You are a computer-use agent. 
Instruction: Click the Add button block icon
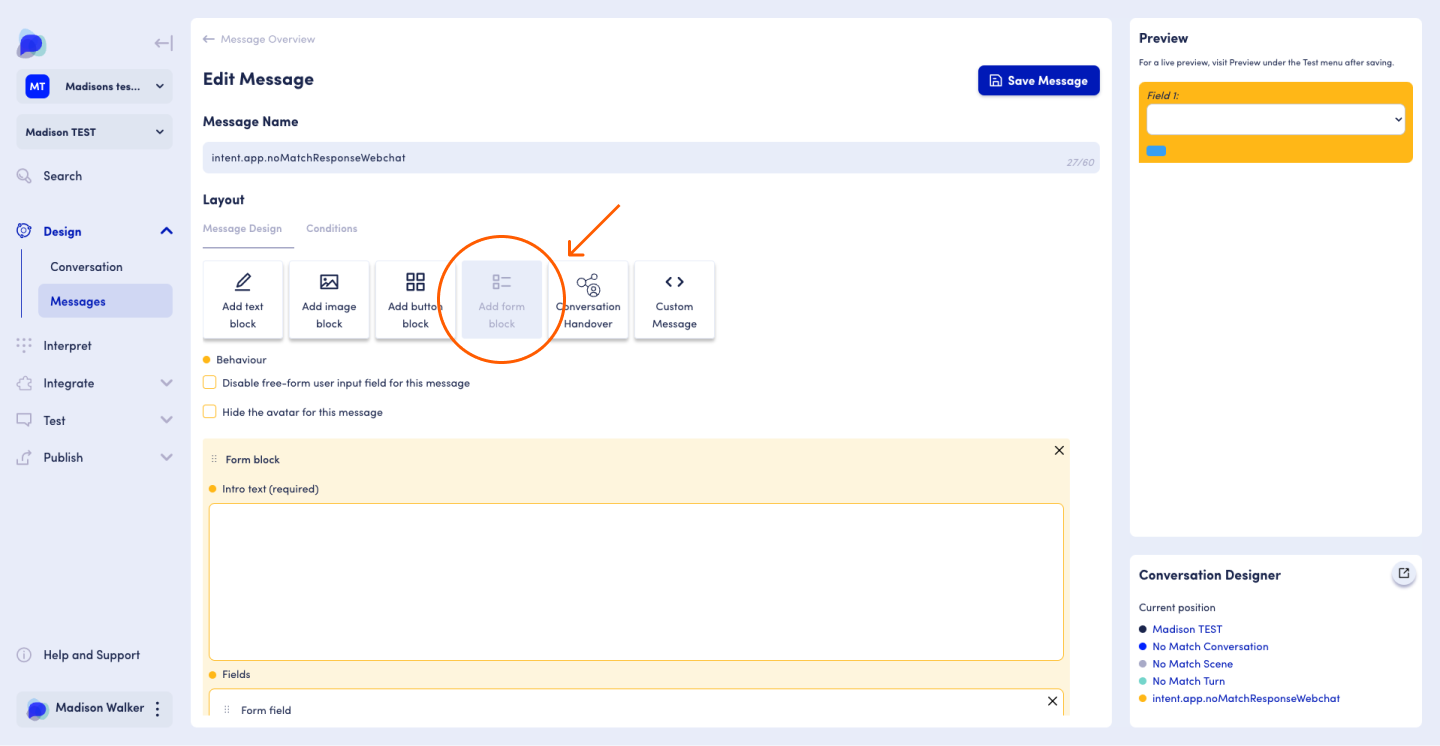coord(415,283)
